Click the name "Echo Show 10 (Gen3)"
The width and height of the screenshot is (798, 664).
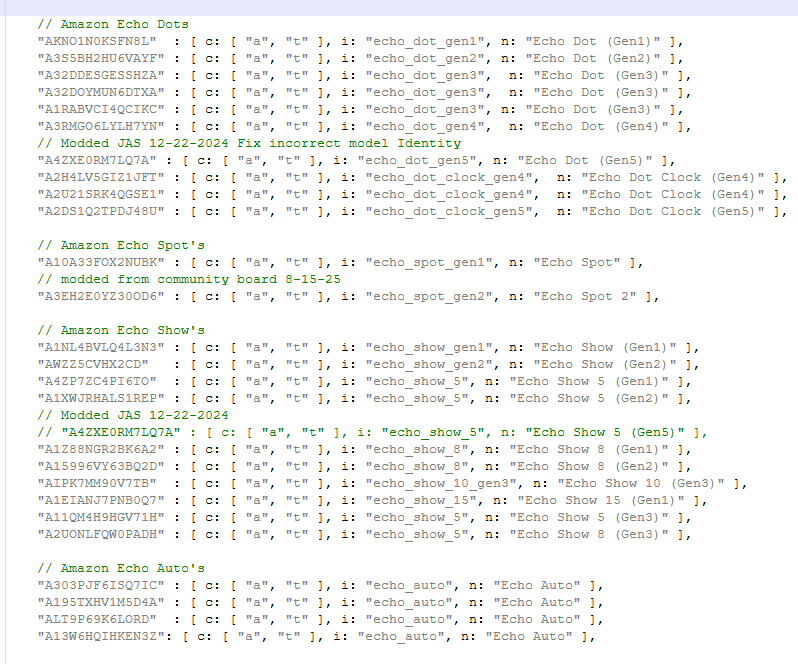coord(641,483)
